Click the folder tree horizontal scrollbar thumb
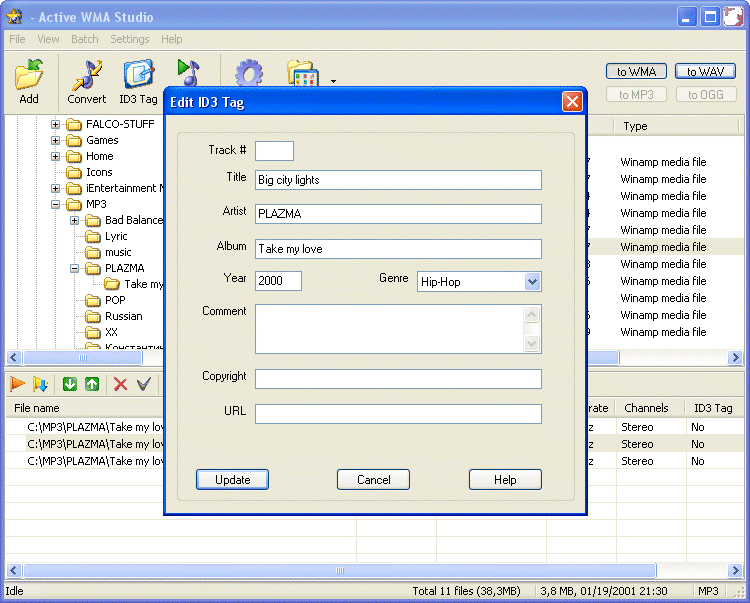The height and width of the screenshot is (603, 750). [x=83, y=357]
